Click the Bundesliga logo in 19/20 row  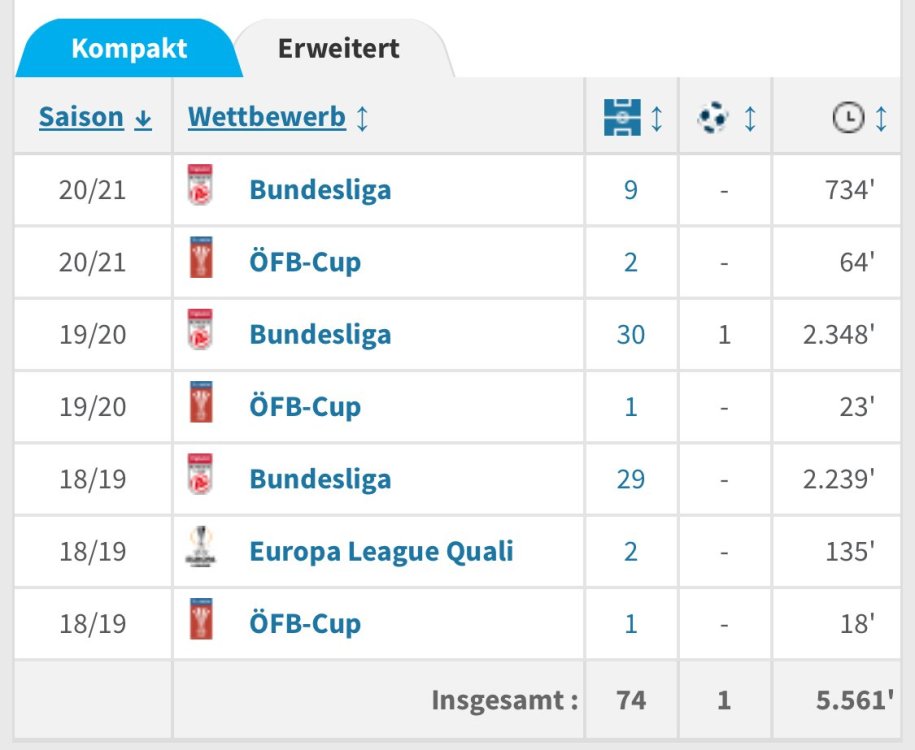[x=200, y=334]
